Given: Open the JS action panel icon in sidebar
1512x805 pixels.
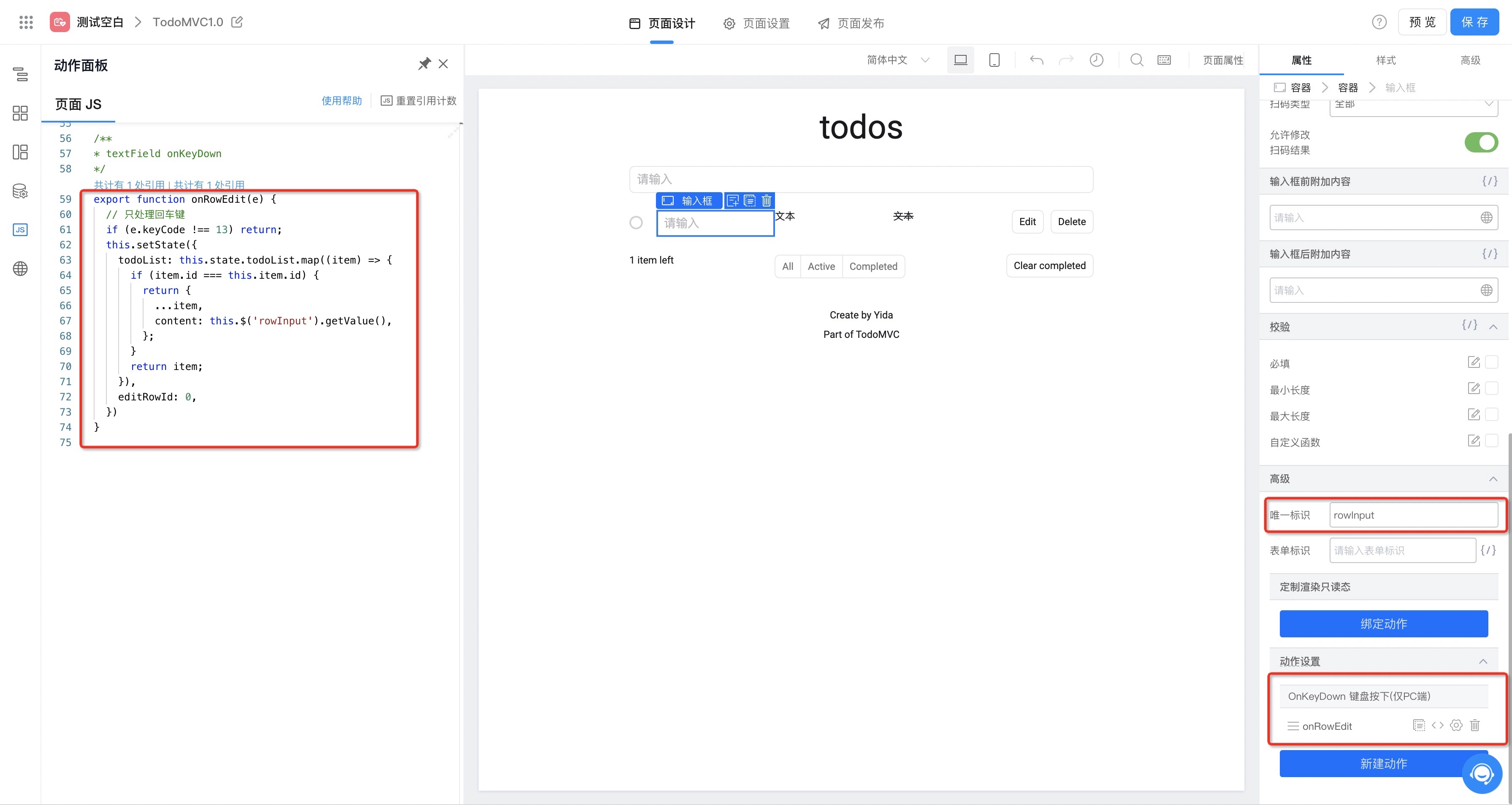Looking at the screenshot, I should pyautogui.click(x=20, y=230).
